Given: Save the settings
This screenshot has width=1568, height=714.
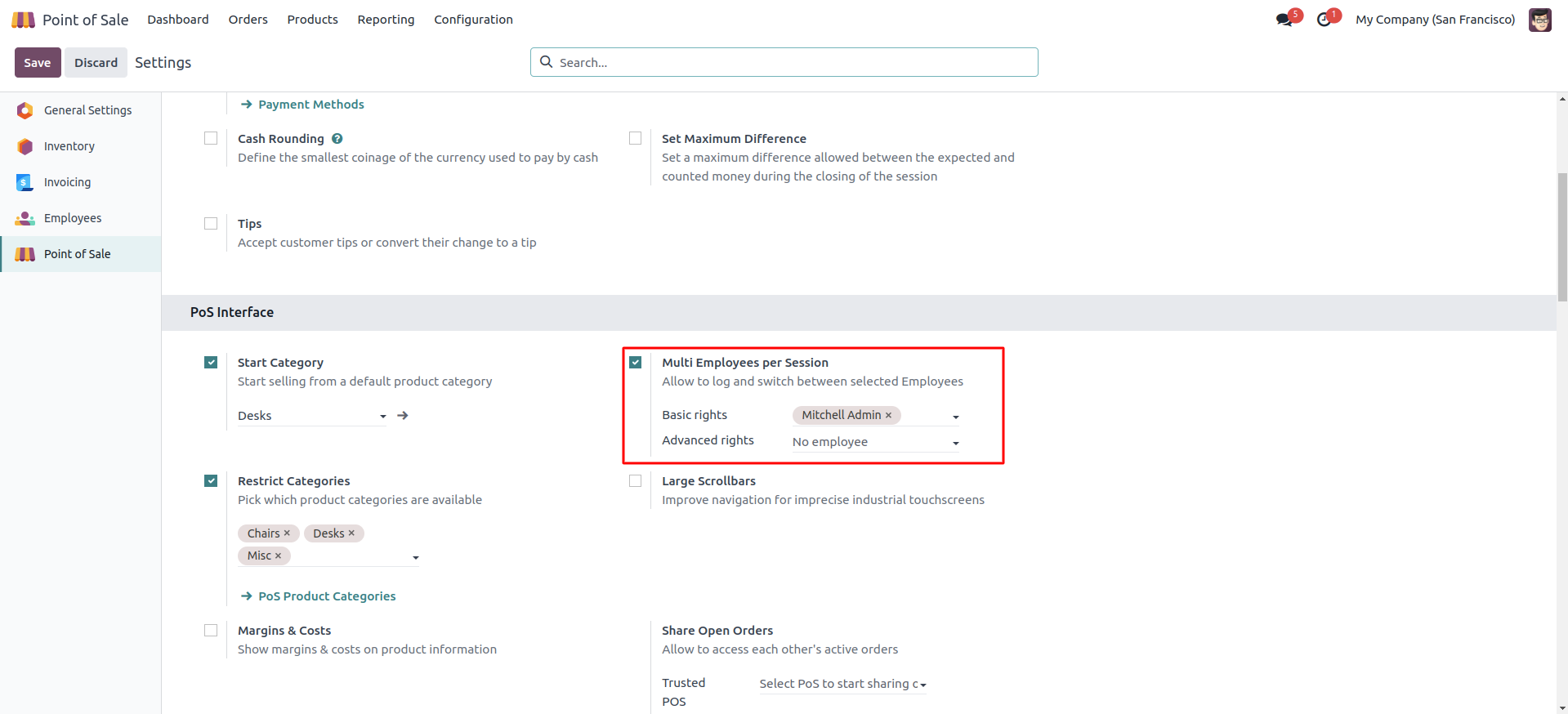Looking at the screenshot, I should [38, 63].
